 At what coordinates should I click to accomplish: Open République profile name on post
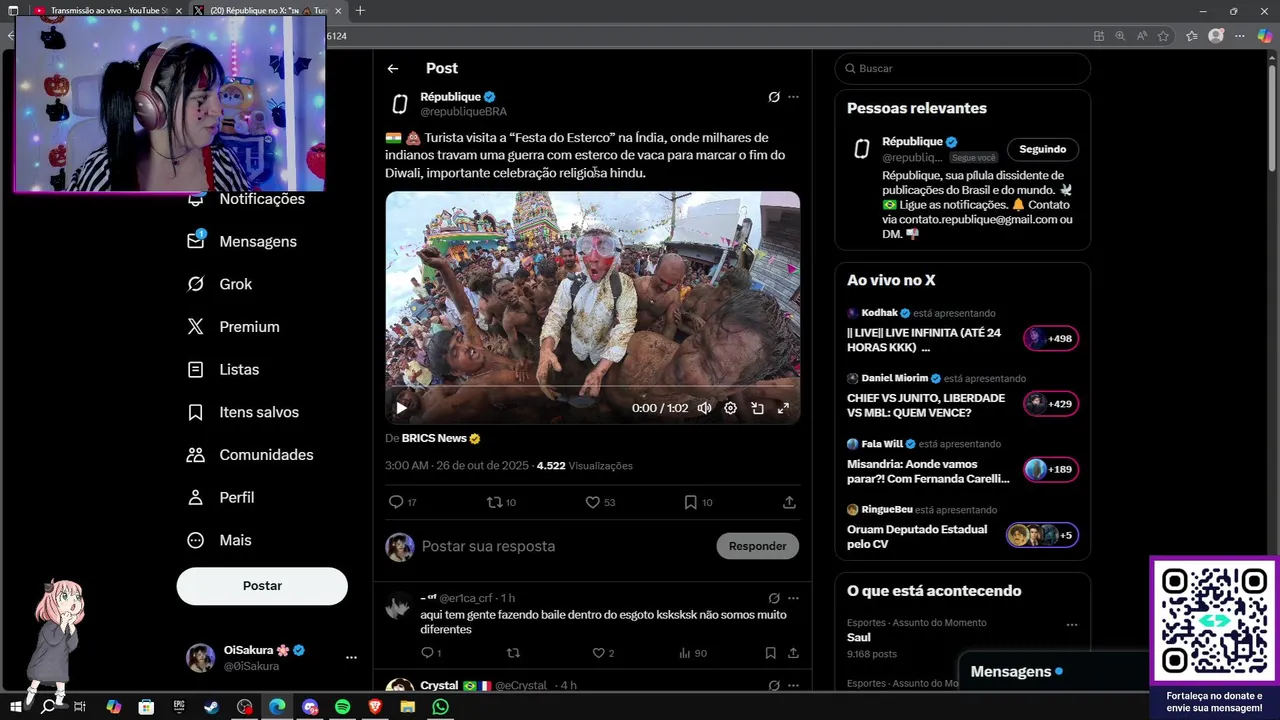(x=450, y=97)
